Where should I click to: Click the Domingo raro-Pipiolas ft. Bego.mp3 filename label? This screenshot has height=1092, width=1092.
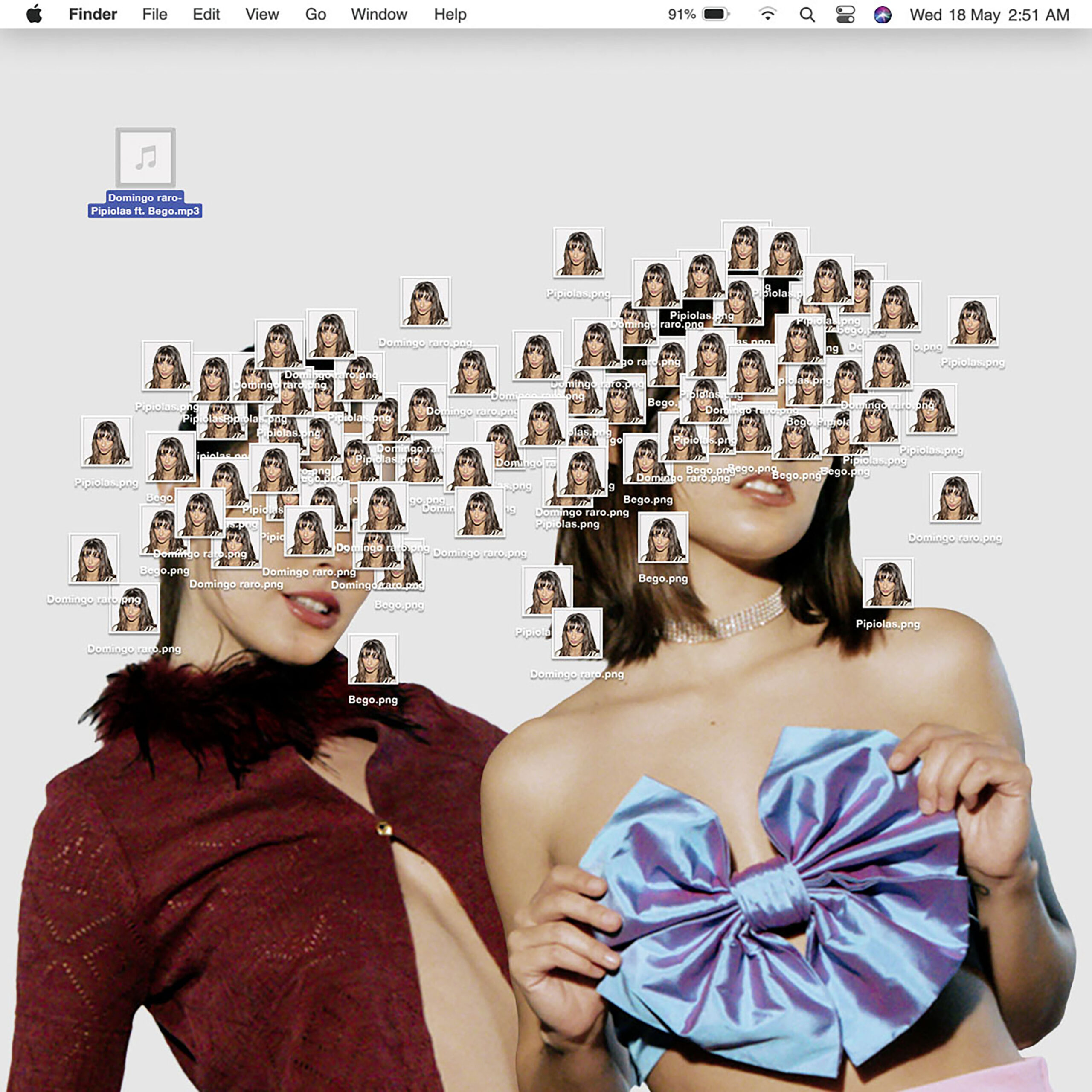coord(145,205)
